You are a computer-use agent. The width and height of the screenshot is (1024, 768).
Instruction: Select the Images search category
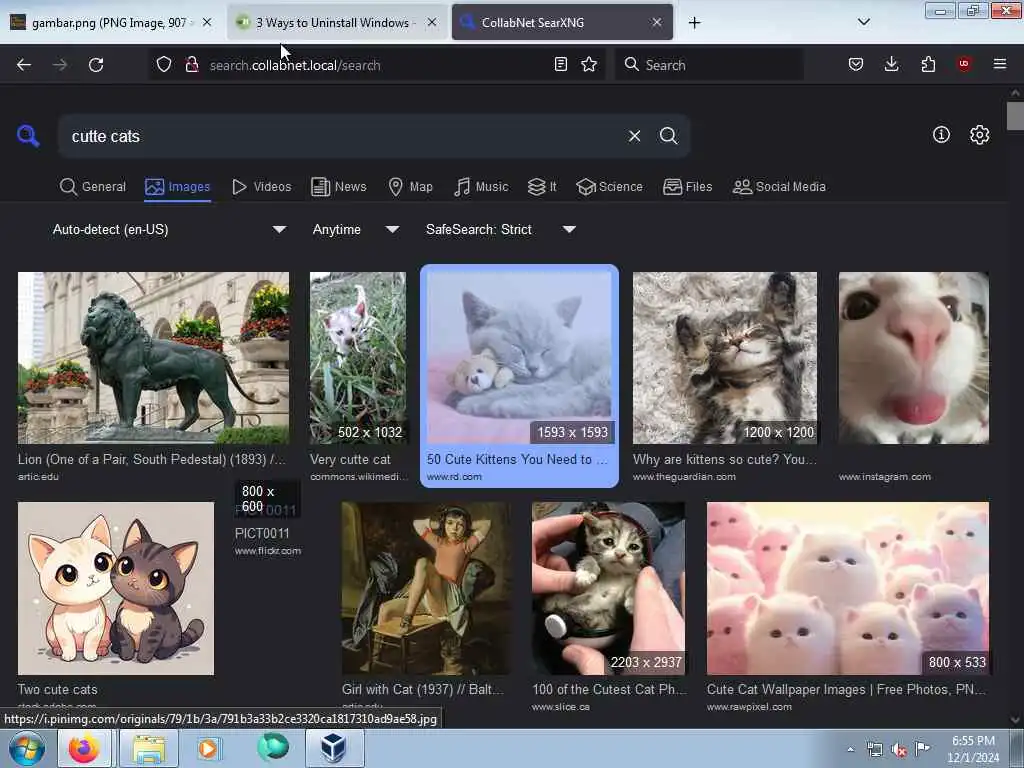(x=178, y=187)
